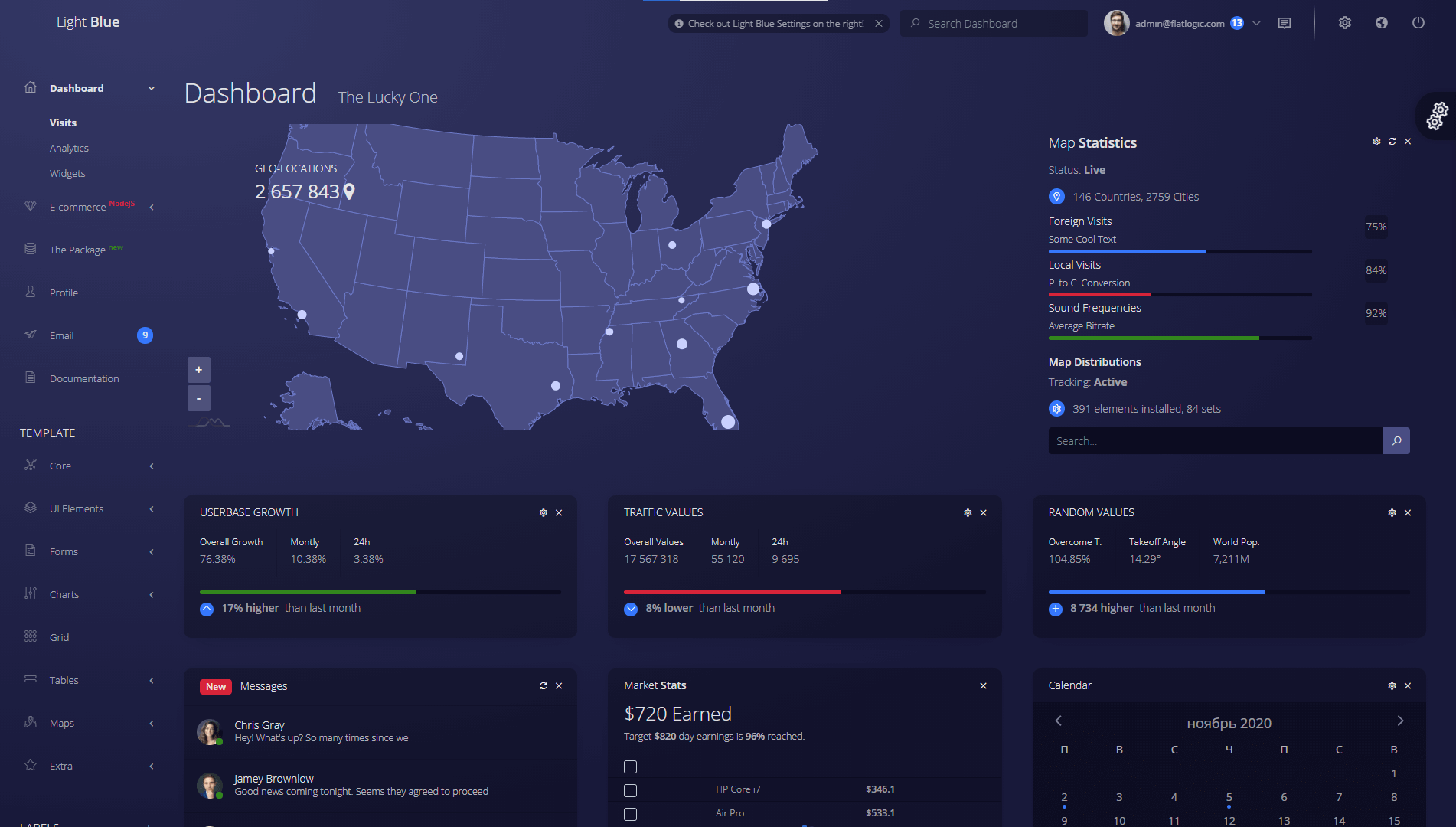The image size is (1456, 827).
Task: Open Chris Gray's message
Action: point(322,731)
